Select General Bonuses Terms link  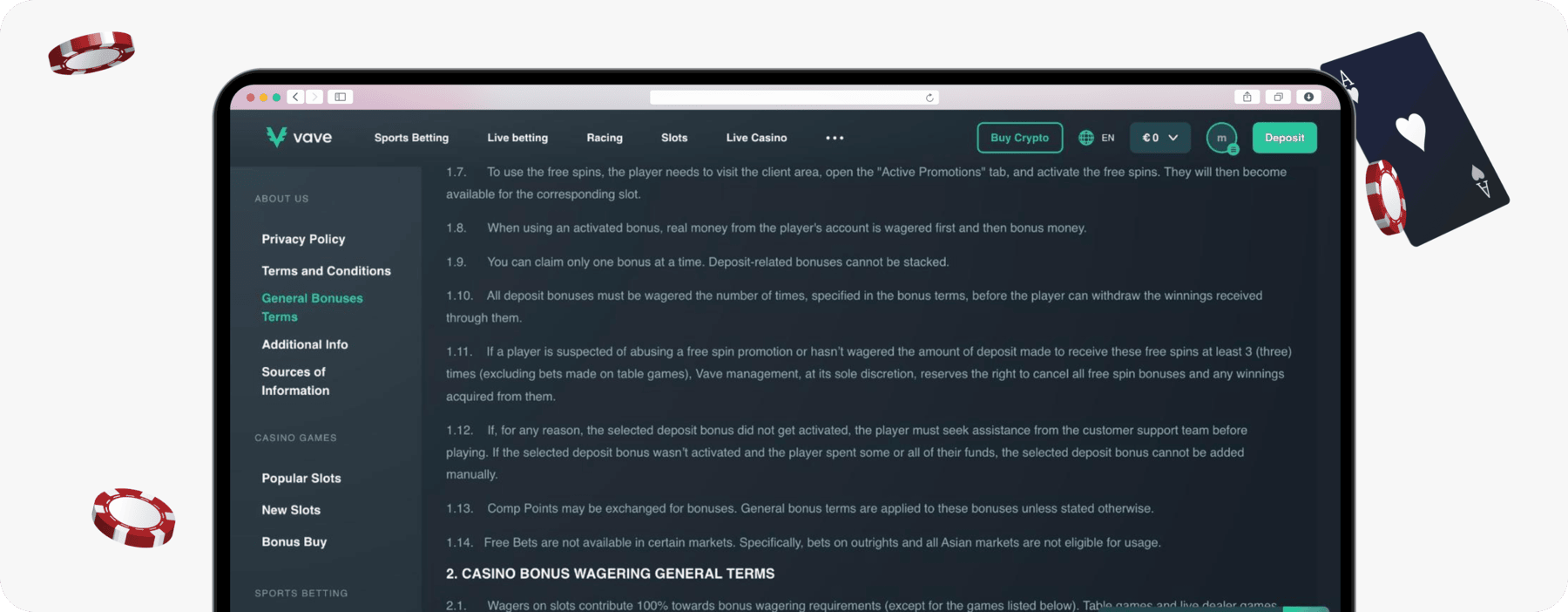[x=312, y=308]
